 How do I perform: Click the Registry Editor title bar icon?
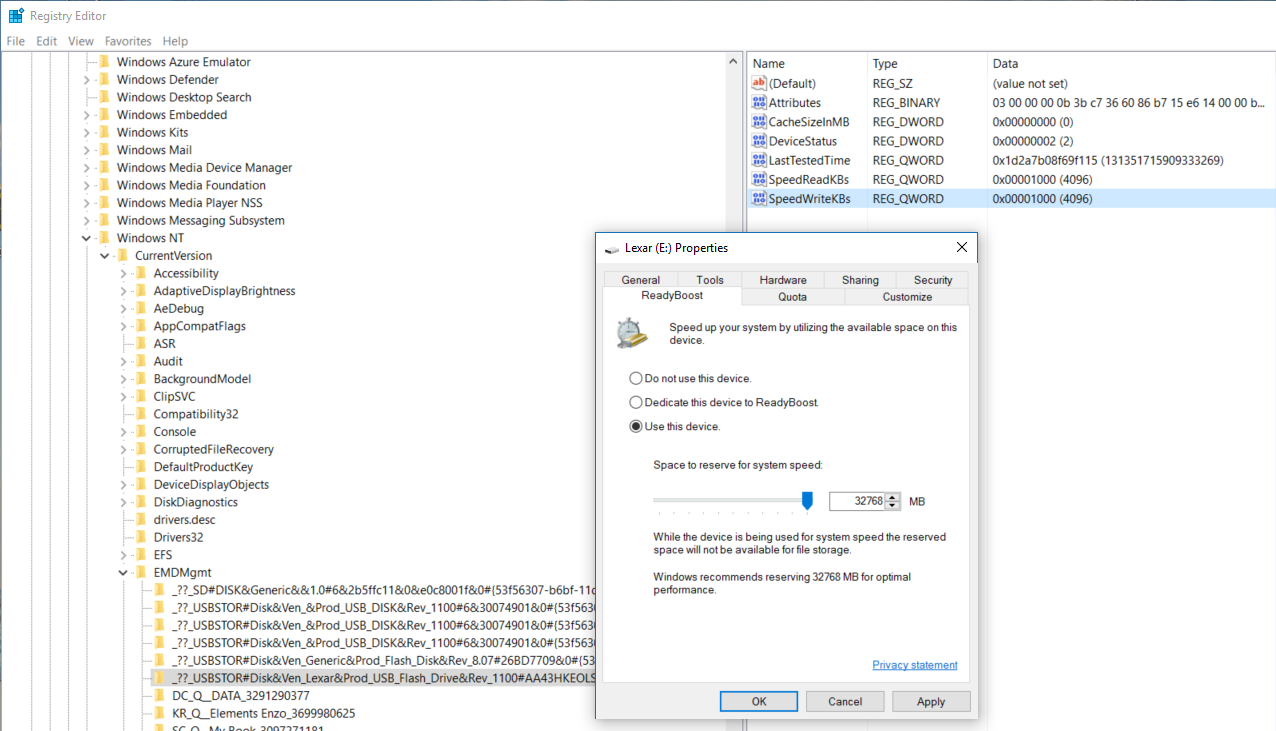[16, 16]
